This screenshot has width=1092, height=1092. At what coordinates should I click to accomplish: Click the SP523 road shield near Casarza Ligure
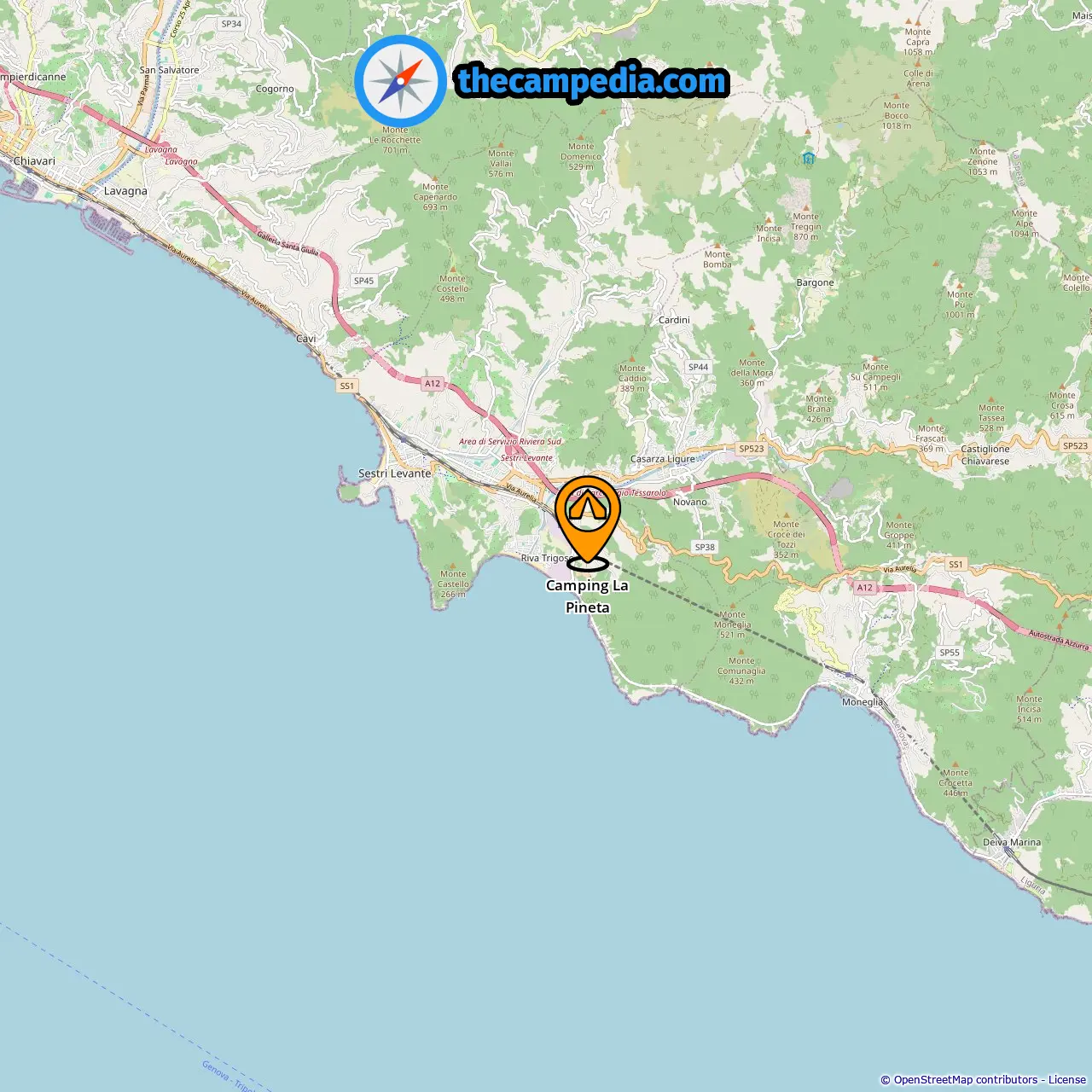(x=752, y=449)
